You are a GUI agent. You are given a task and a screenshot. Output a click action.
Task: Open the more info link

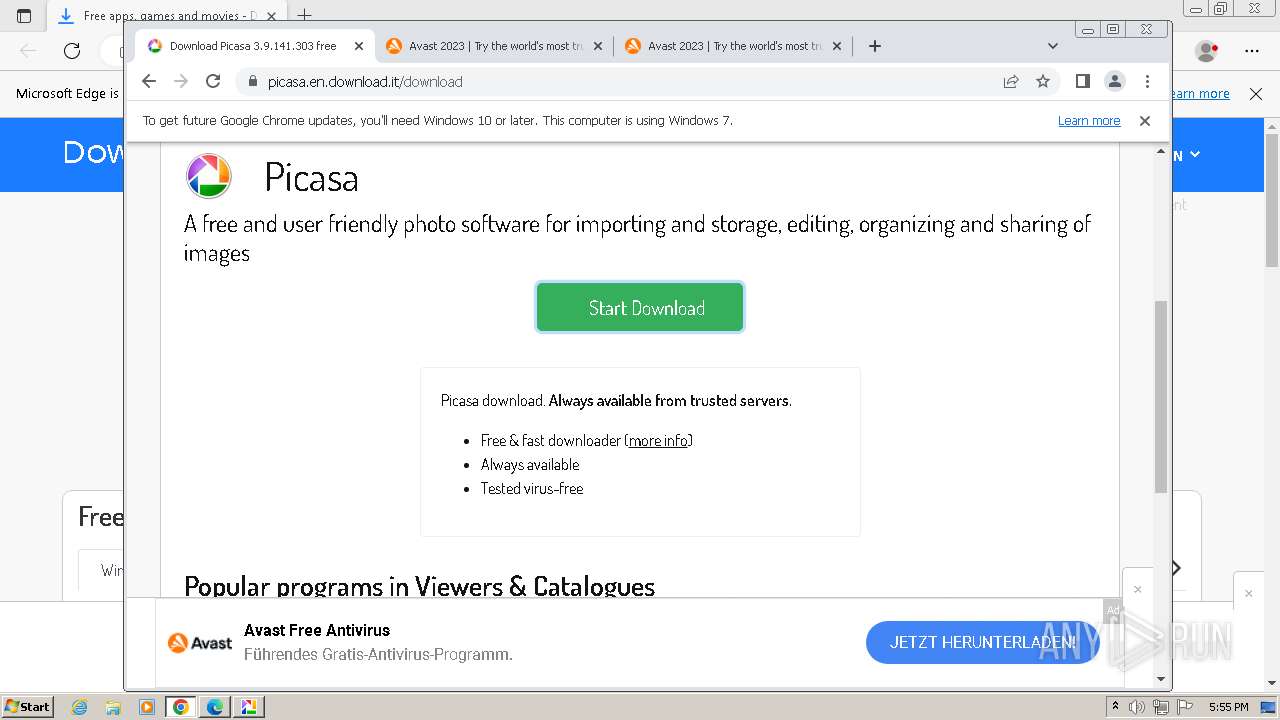pyautogui.click(x=658, y=440)
